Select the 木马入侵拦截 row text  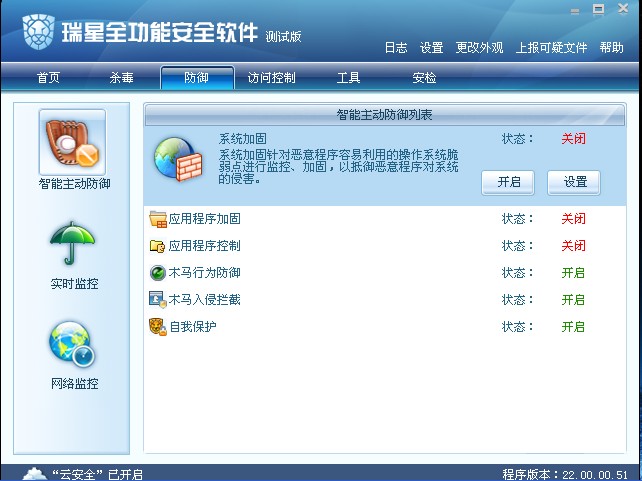coord(205,300)
